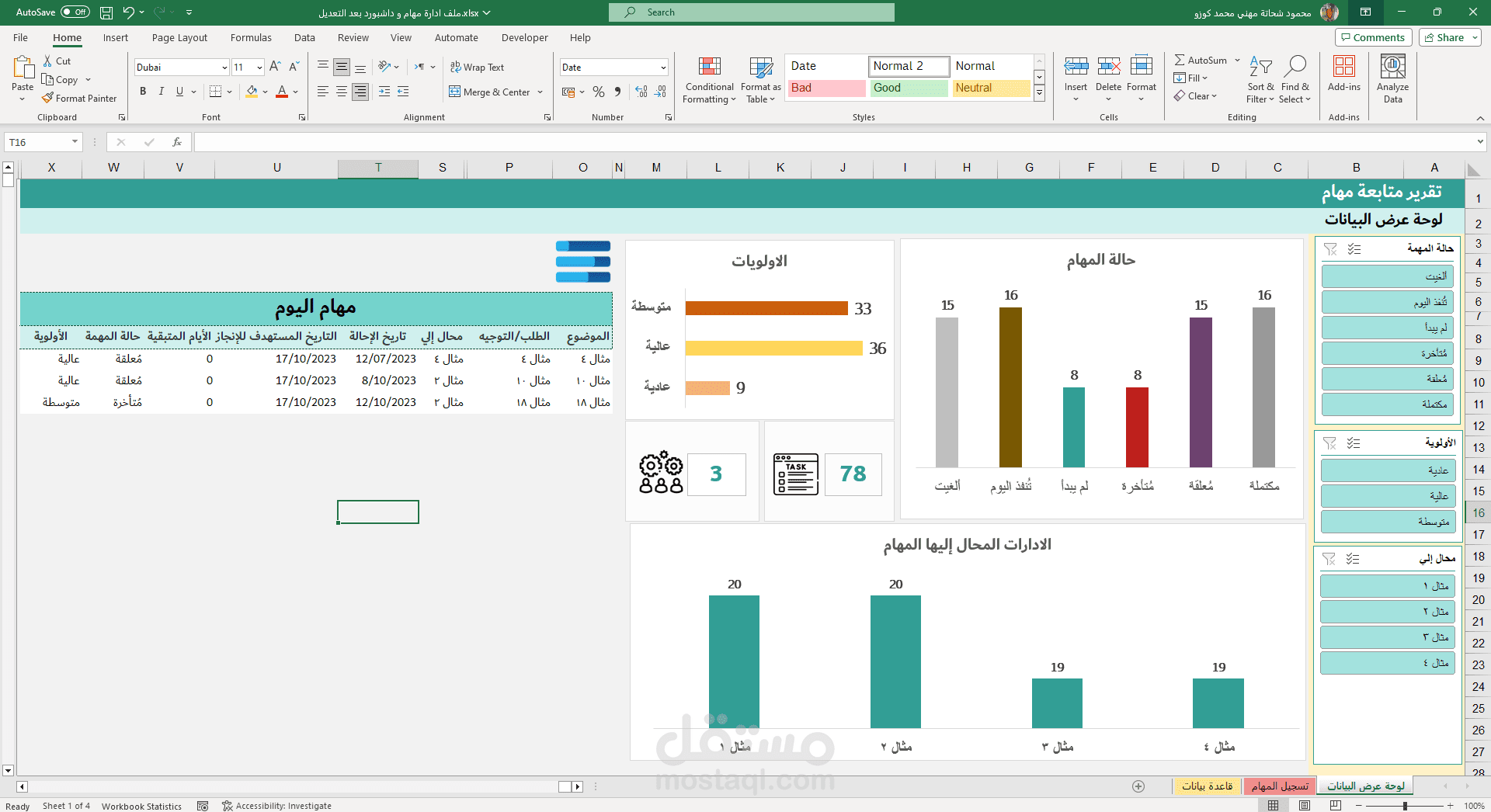Switch to Page Break Preview view
Viewport: 1491px width, 812px height.
[x=1336, y=806]
